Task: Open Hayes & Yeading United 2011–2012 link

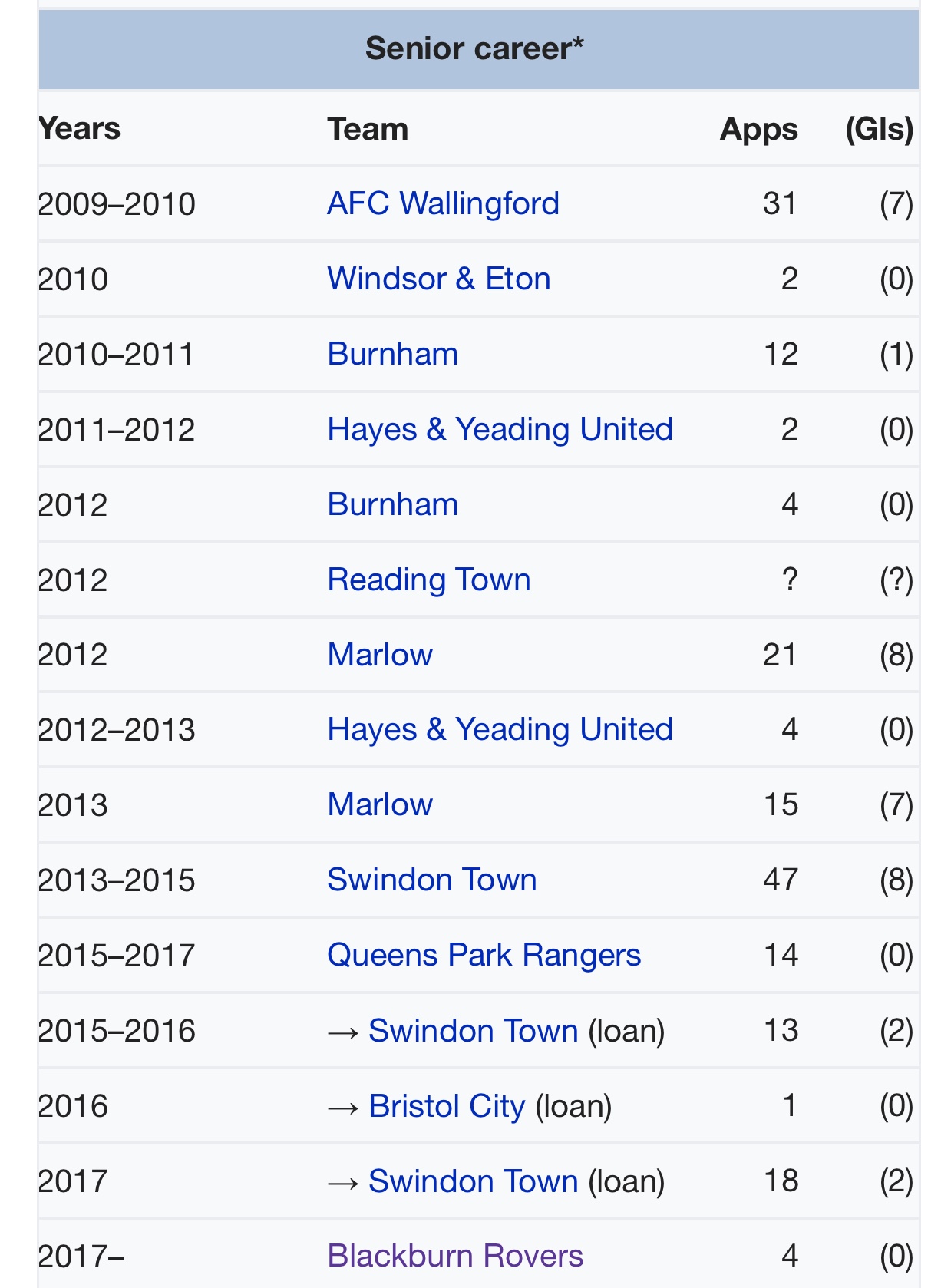Action: (x=500, y=430)
